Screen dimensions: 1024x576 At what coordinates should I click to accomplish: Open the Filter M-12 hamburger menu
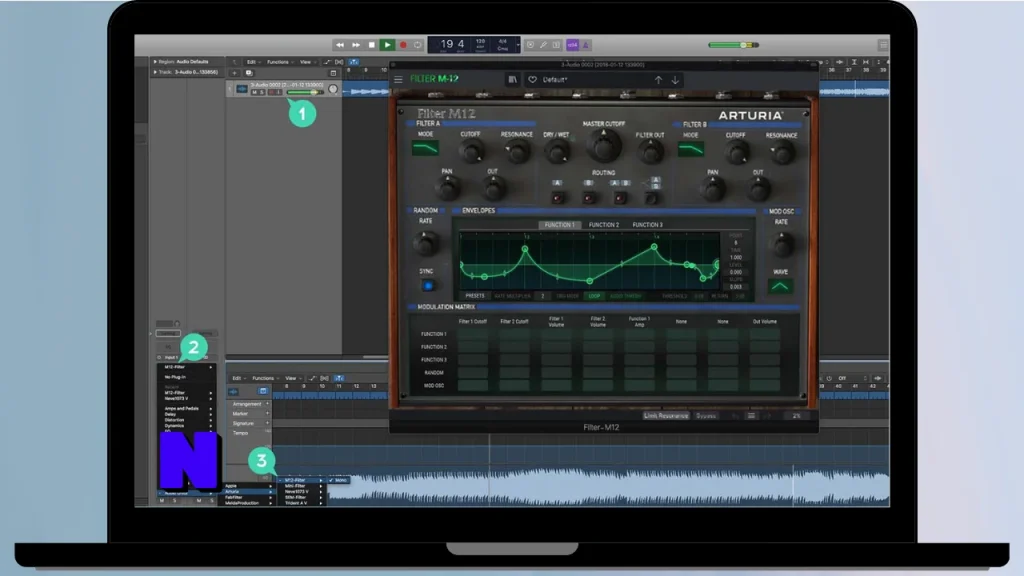398,80
